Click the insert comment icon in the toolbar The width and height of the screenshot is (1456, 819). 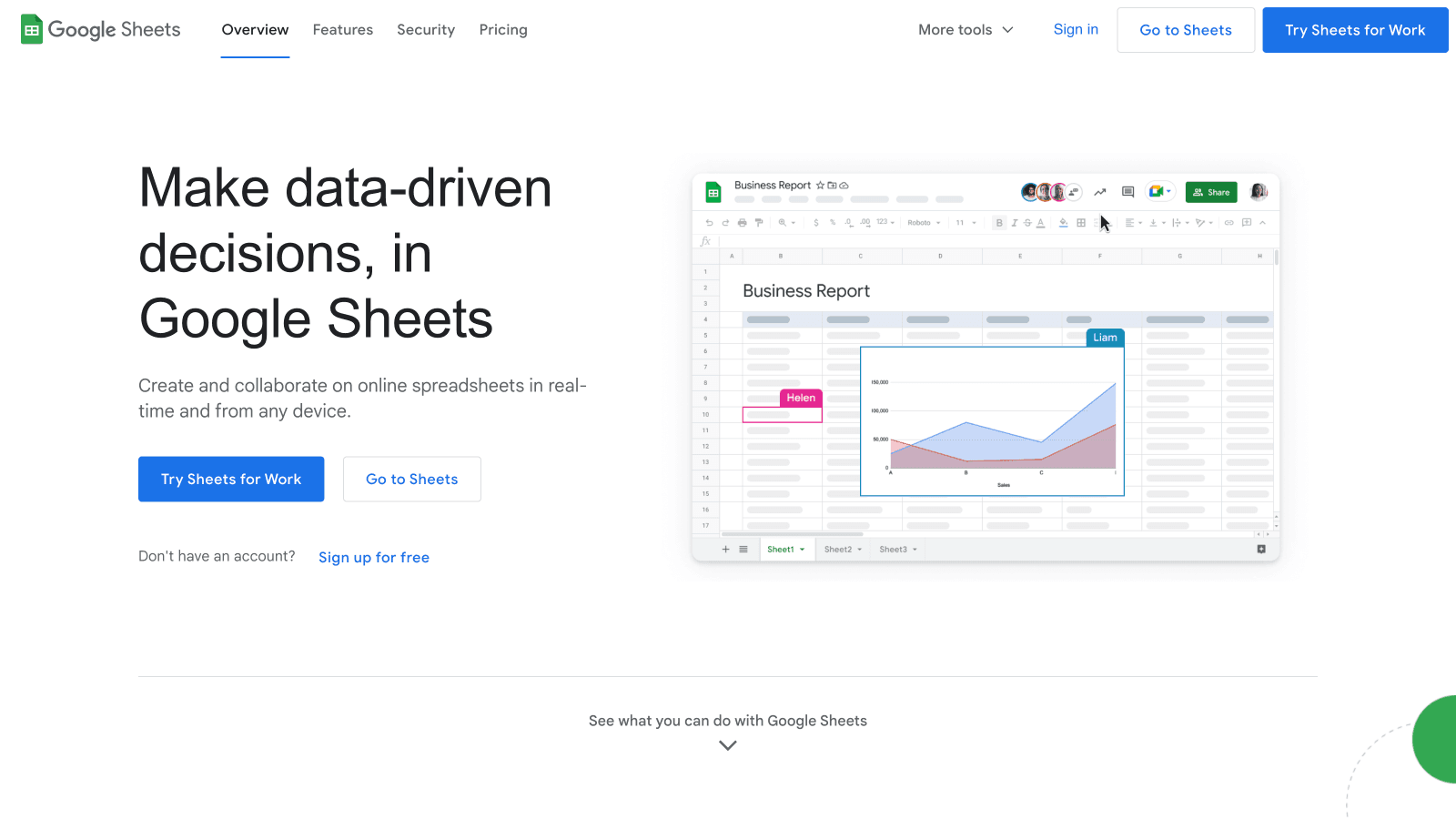click(x=1246, y=222)
